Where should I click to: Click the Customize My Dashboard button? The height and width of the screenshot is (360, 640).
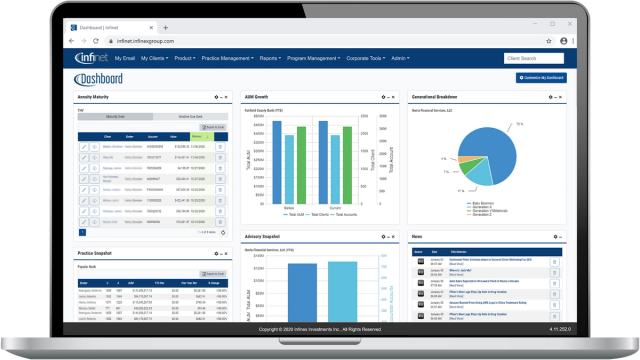click(541, 78)
